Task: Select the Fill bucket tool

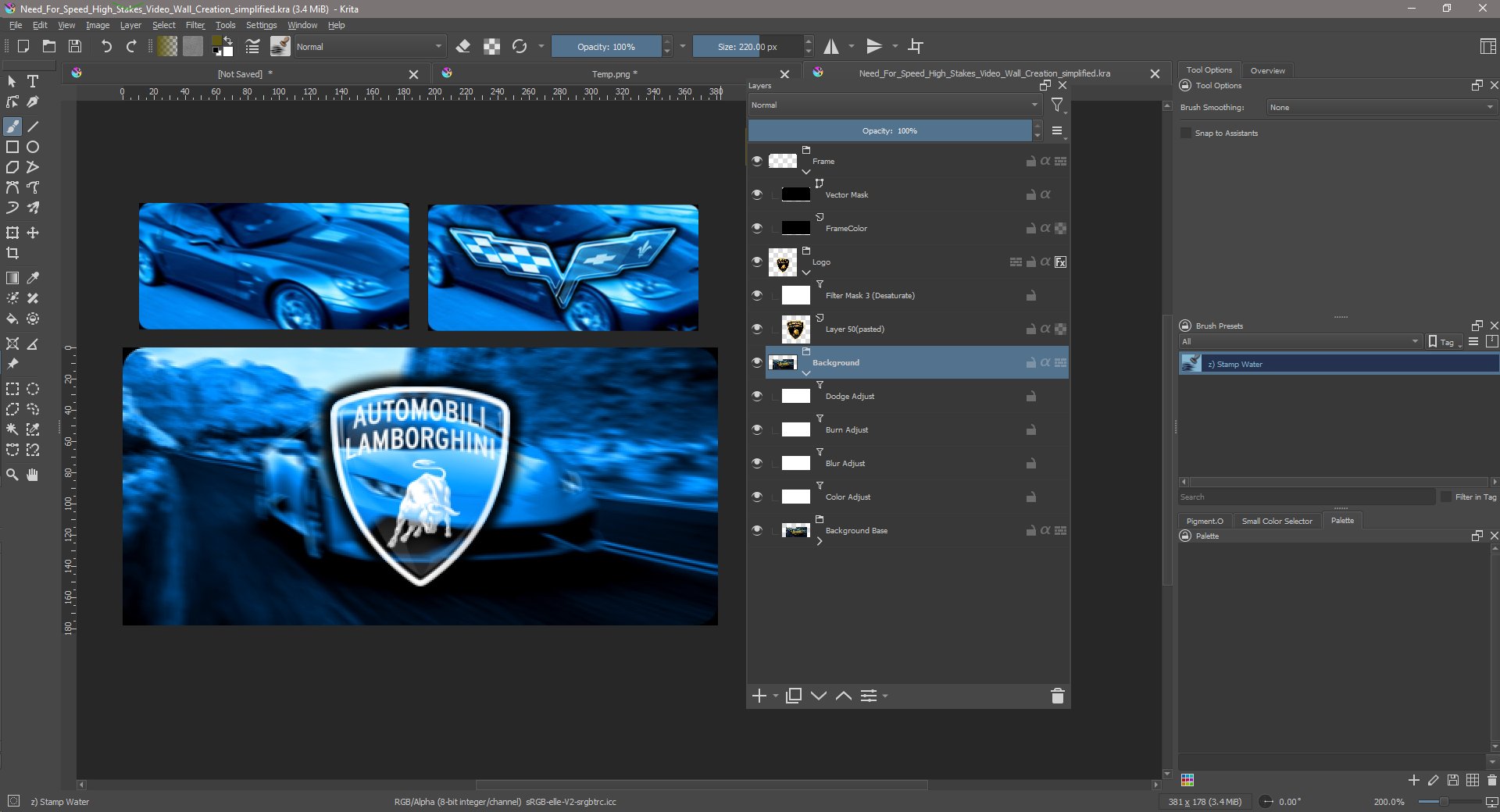Action: [x=12, y=319]
